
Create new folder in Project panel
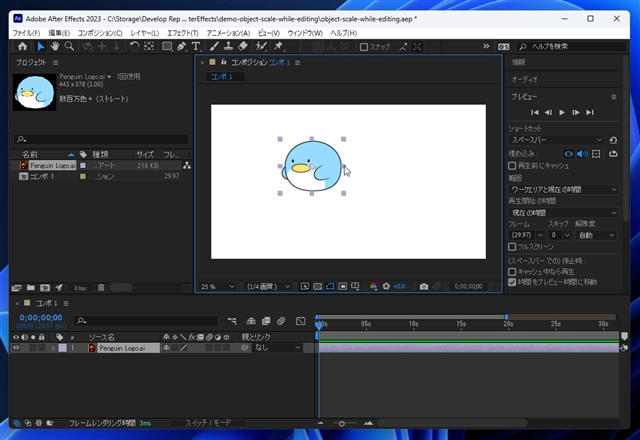[x=30, y=287]
